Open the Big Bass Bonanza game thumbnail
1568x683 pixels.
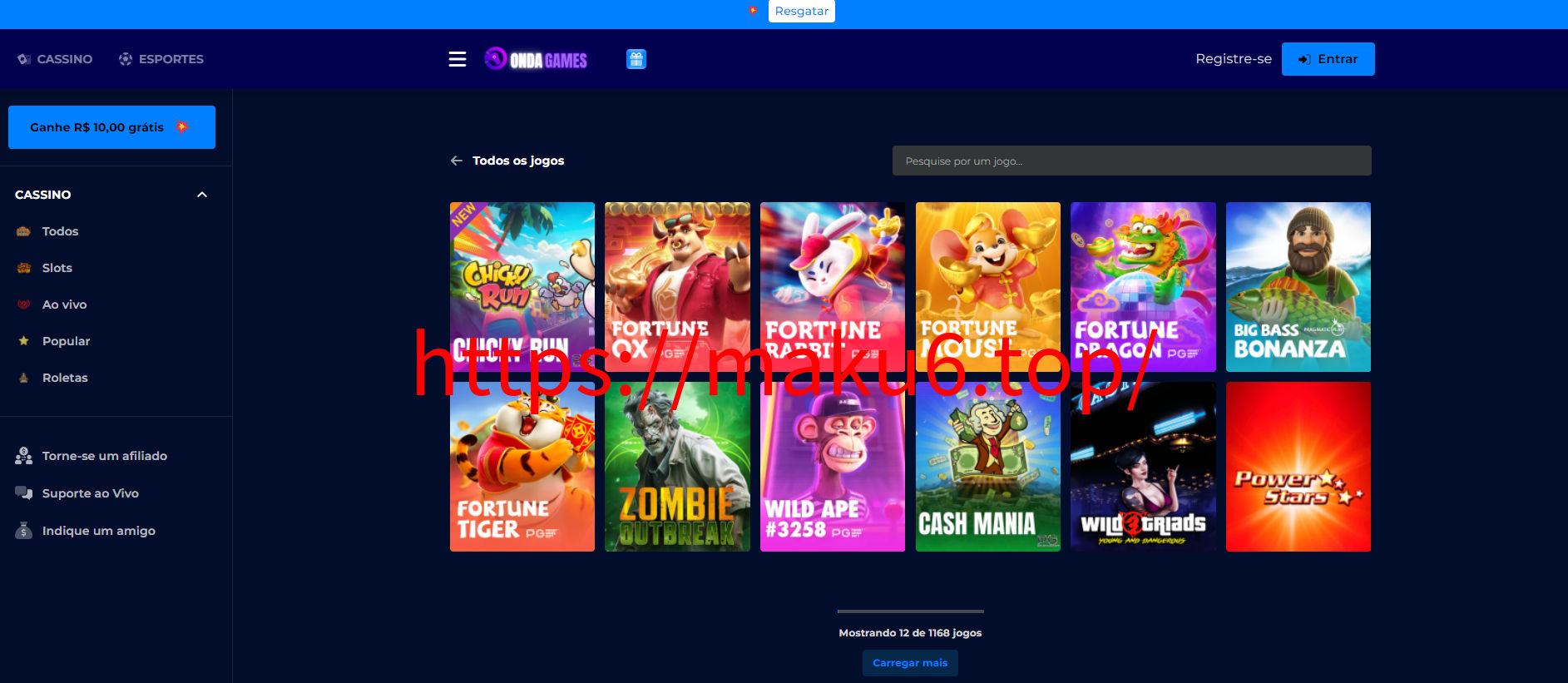coord(1298,287)
